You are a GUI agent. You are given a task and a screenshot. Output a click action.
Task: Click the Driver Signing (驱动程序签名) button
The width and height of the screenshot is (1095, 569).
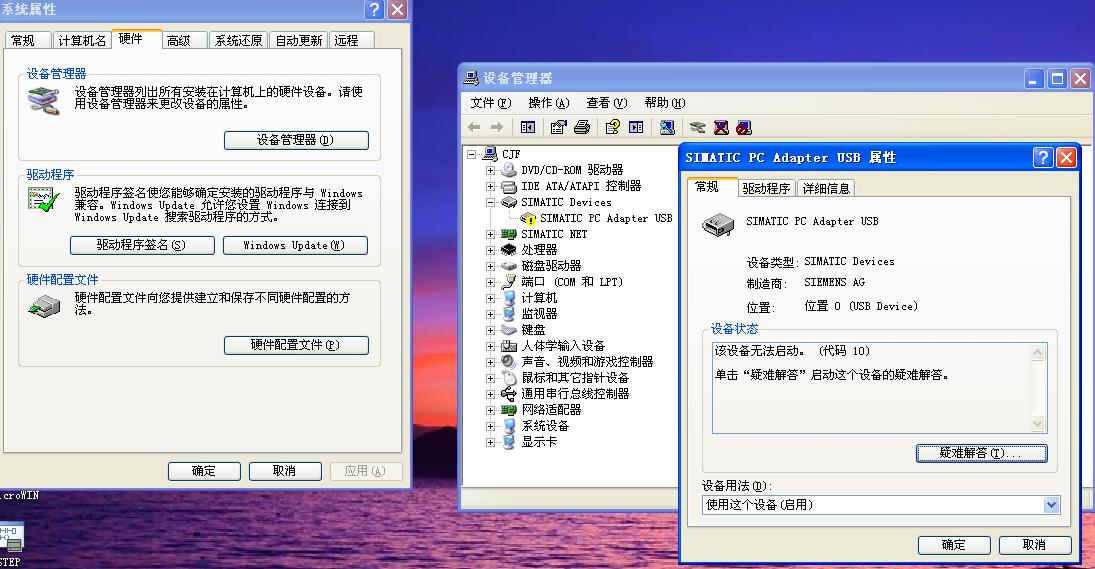142,246
